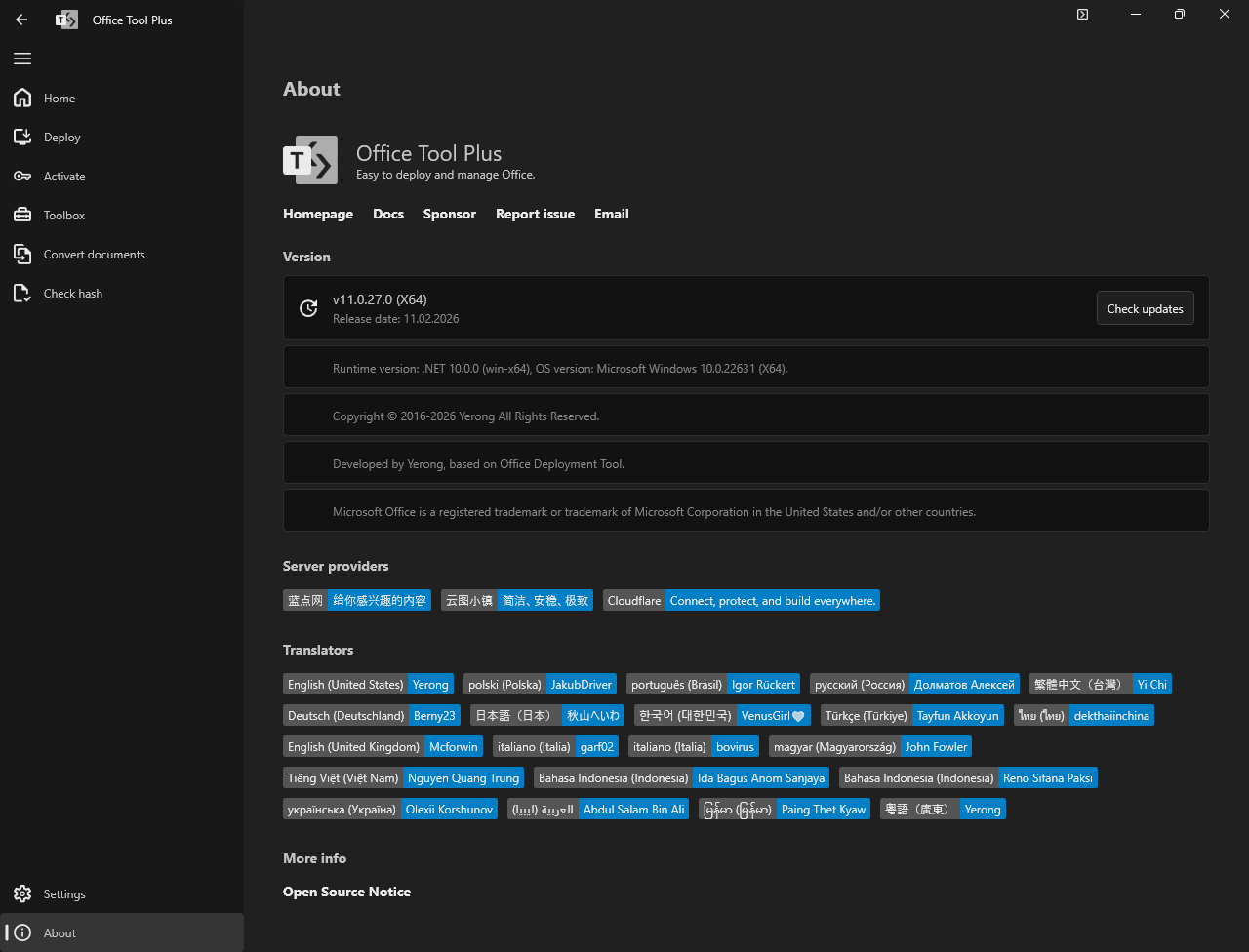Click the italiano garf02 translator badge
The width and height of the screenshot is (1249, 952).
555,746
